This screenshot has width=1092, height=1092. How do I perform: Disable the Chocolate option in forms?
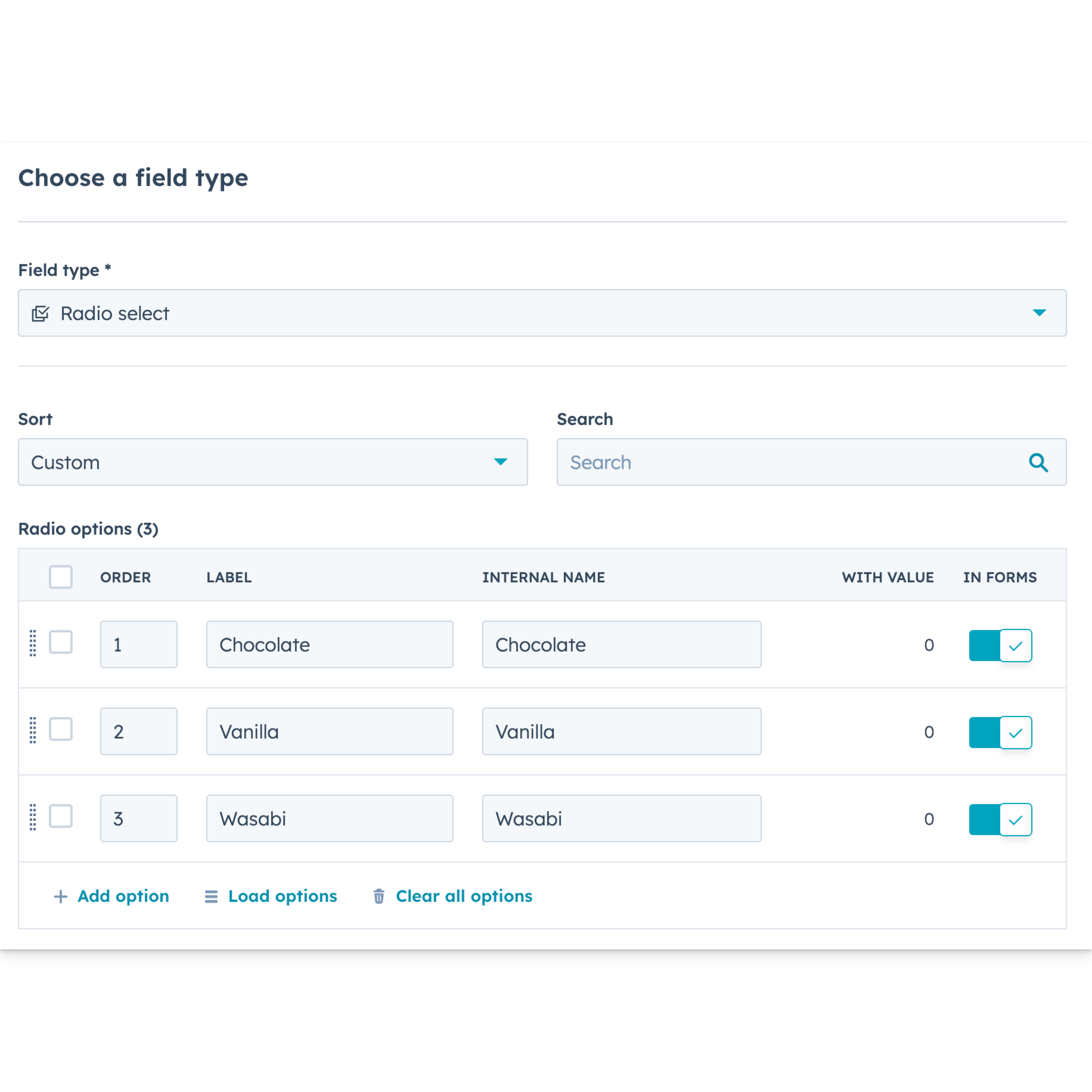(1001, 645)
